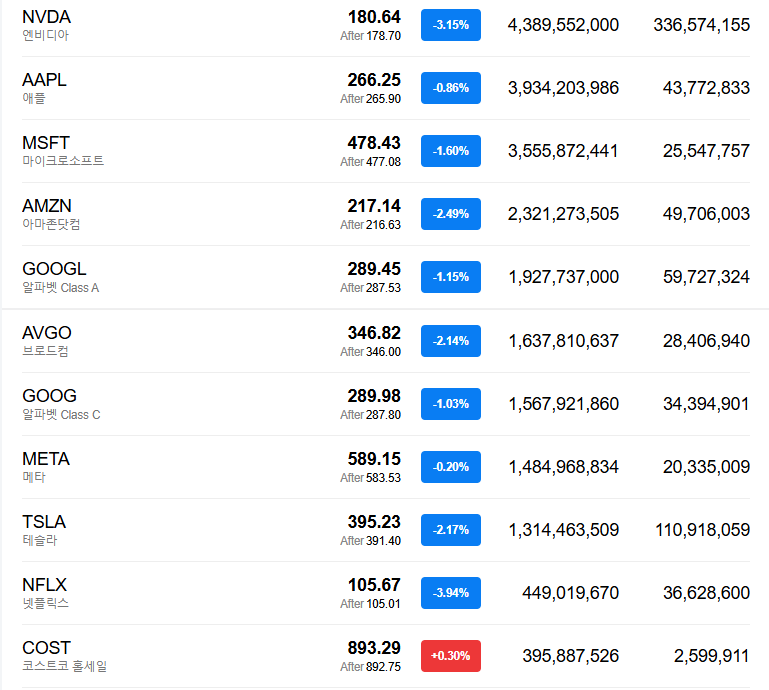Click NVDA market cap 4,389,552,000
The image size is (769, 690).
tap(564, 25)
